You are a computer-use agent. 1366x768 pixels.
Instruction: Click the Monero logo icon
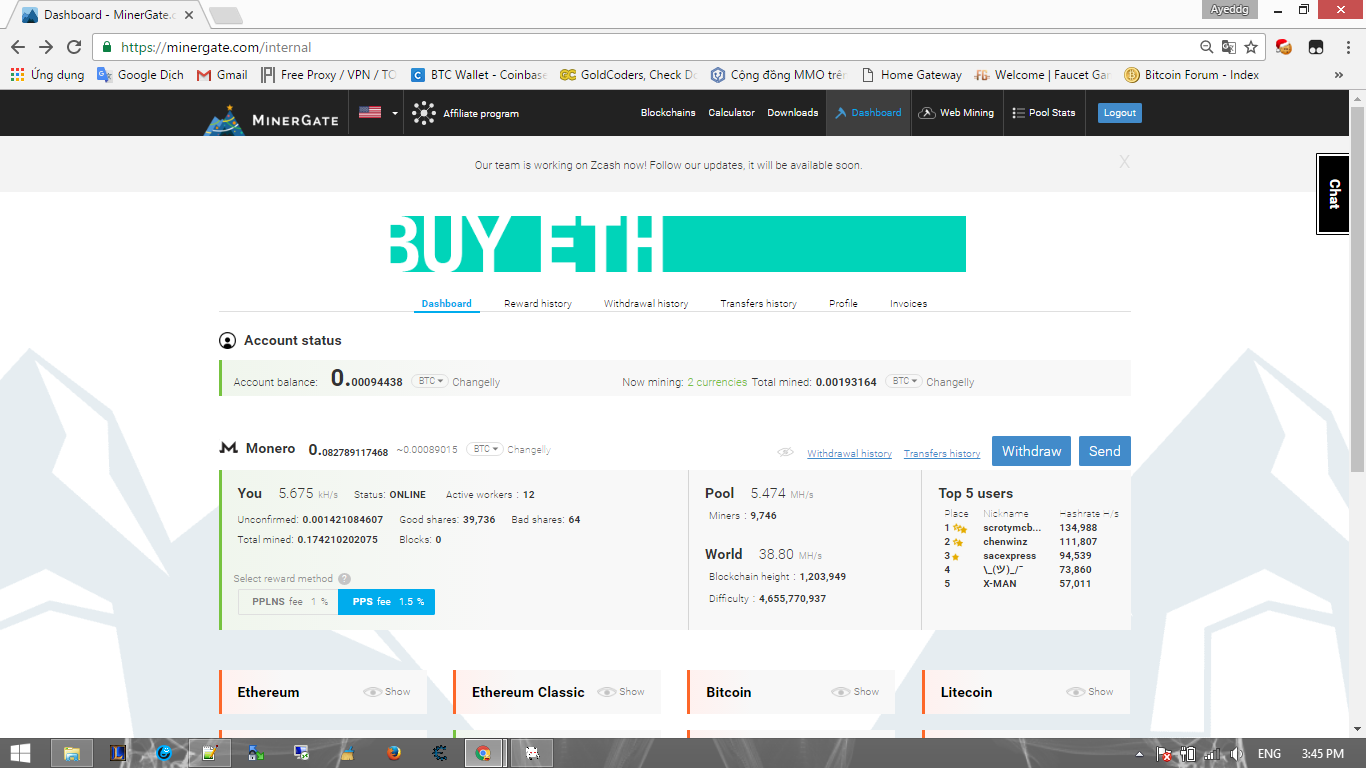point(228,449)
